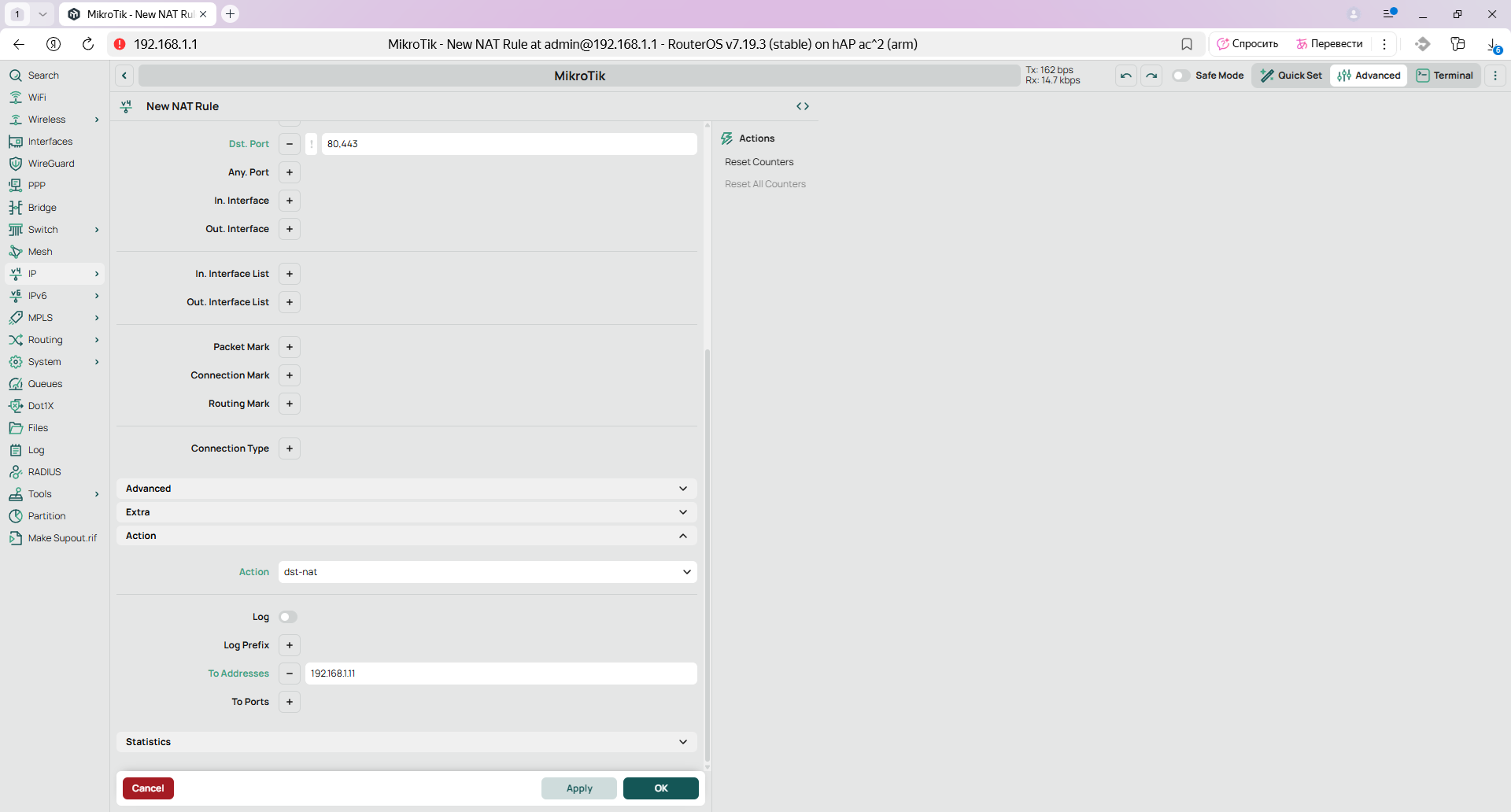Viewport: 1511px width, 812px height.
Task: Click the Dst. Port field containing 80,443
Action: [x=509, y=144]
